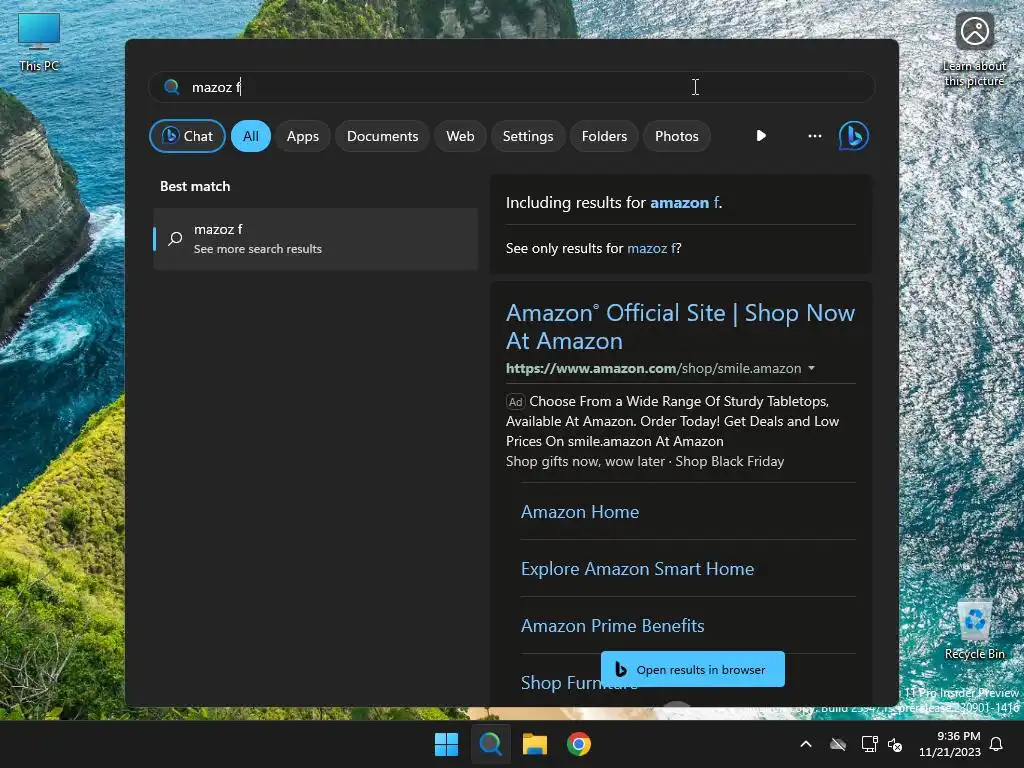The height and width of the screenshot is (768, 1024).
Task: Launch Google Chrome from taskbar
Action: 579,744
